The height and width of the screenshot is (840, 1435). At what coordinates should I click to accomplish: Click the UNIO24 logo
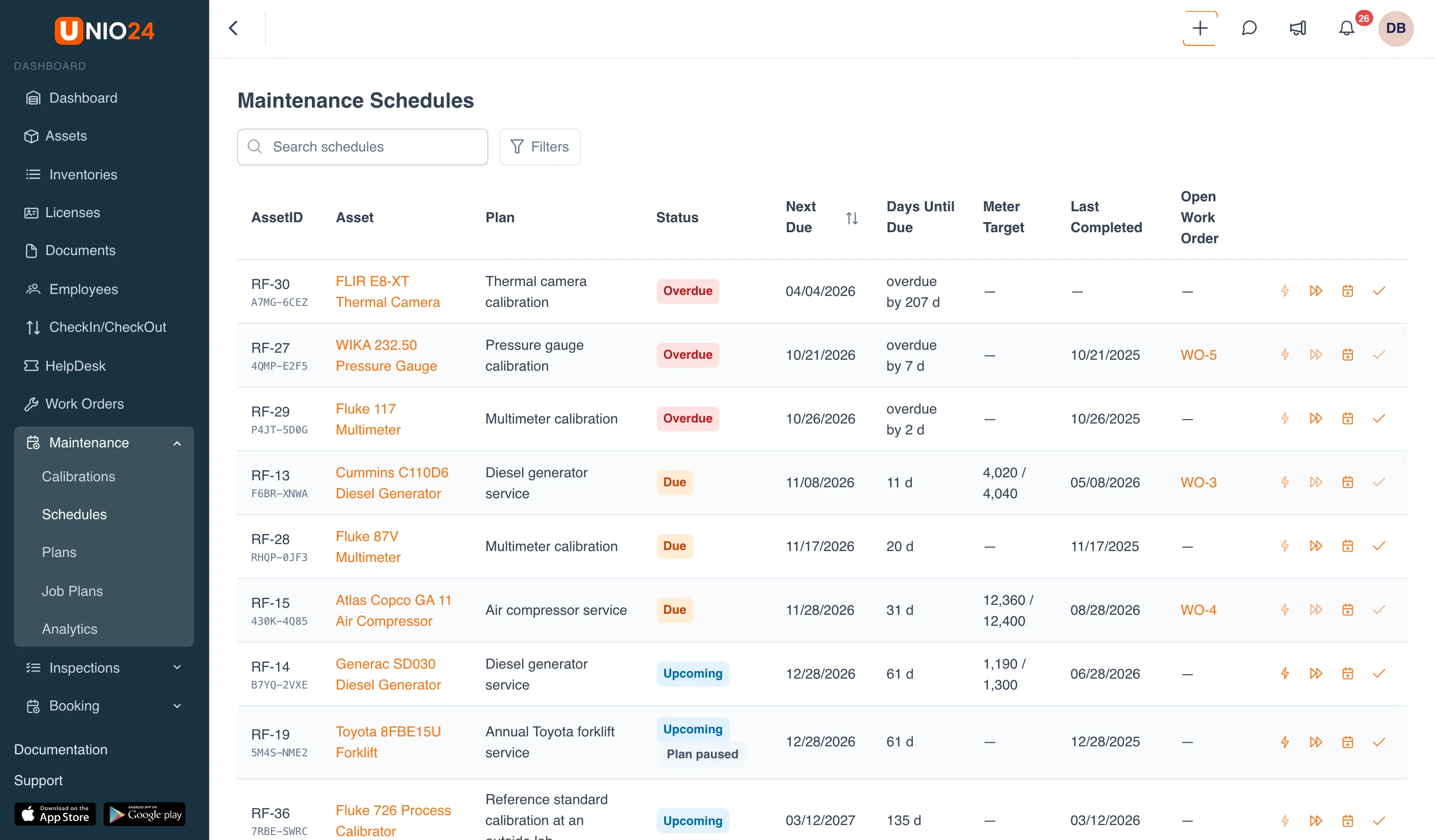[x=104, y=30]
